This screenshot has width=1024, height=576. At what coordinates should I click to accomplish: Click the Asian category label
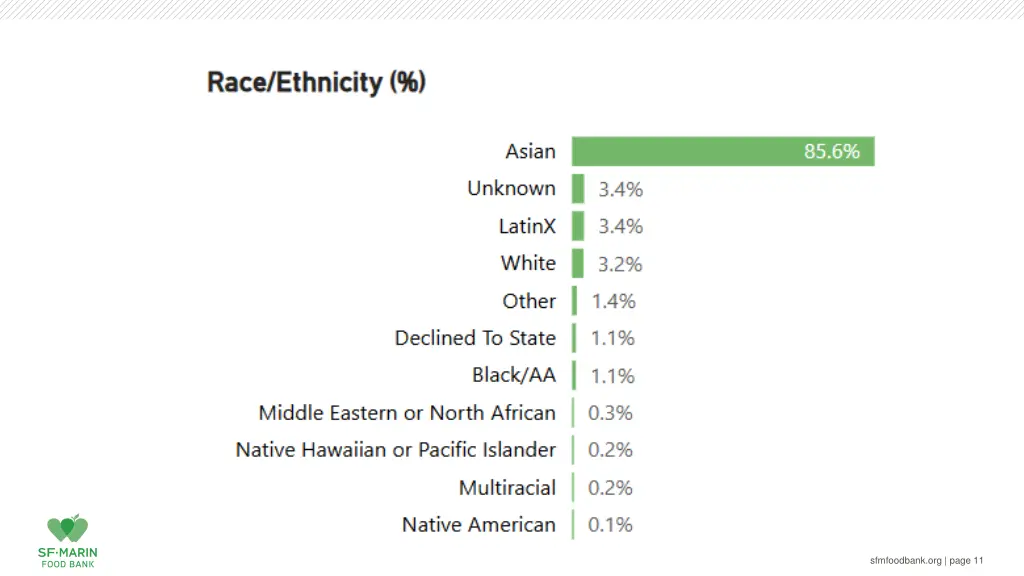pyautogui.click(x=530, y=152)
